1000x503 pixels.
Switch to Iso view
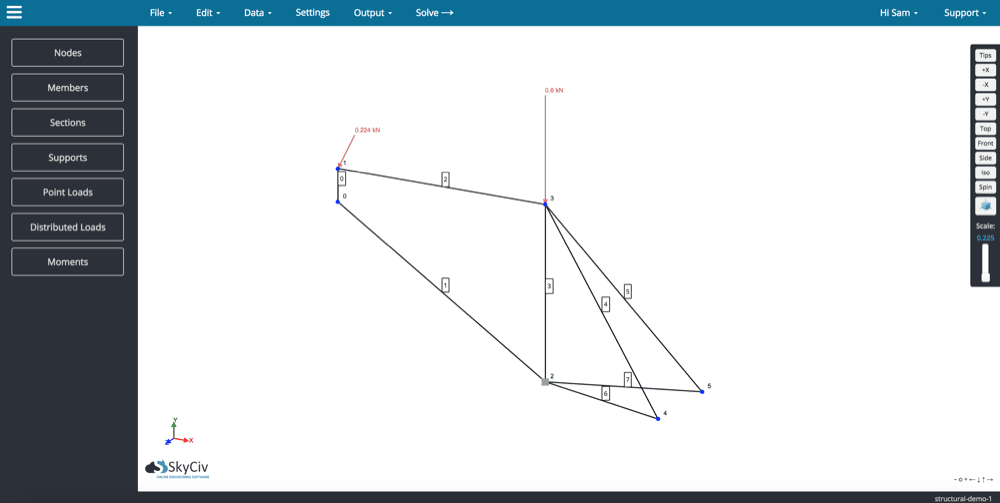click(x=985, y=172)
